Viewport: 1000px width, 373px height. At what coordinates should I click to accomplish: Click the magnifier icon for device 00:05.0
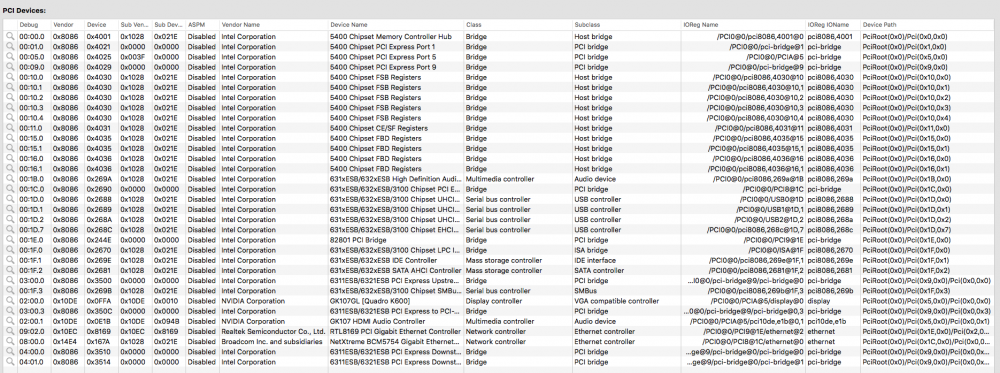coord(10,57)
